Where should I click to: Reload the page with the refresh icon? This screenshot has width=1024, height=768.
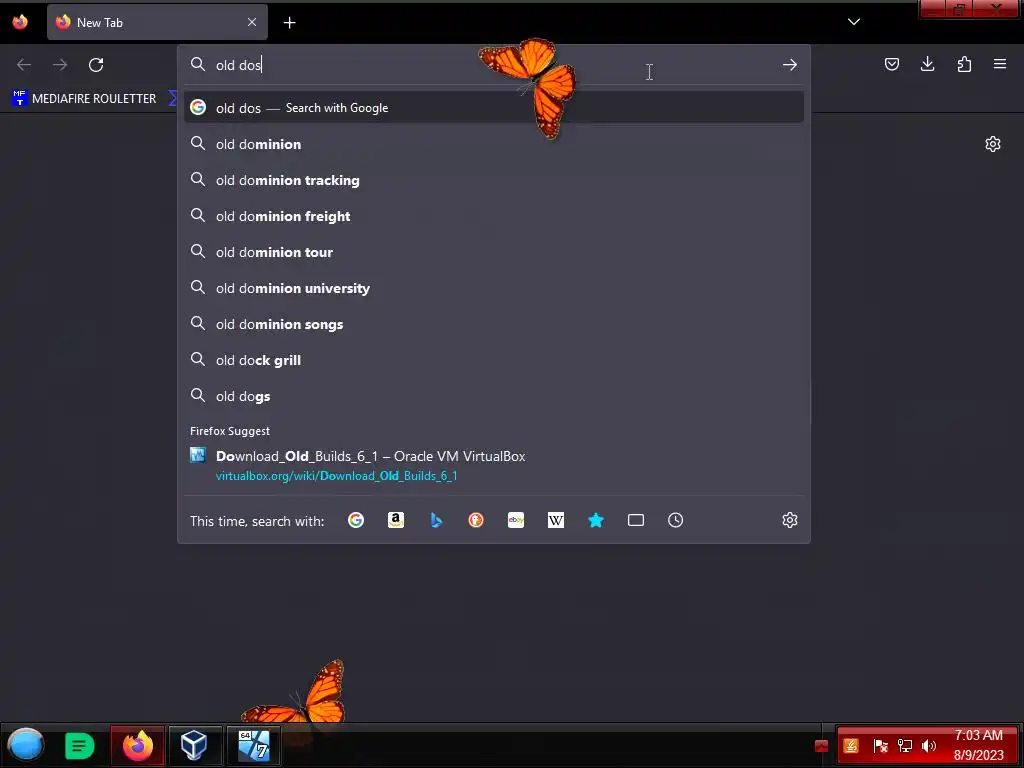pyautogui.click(x=96, y=65)
